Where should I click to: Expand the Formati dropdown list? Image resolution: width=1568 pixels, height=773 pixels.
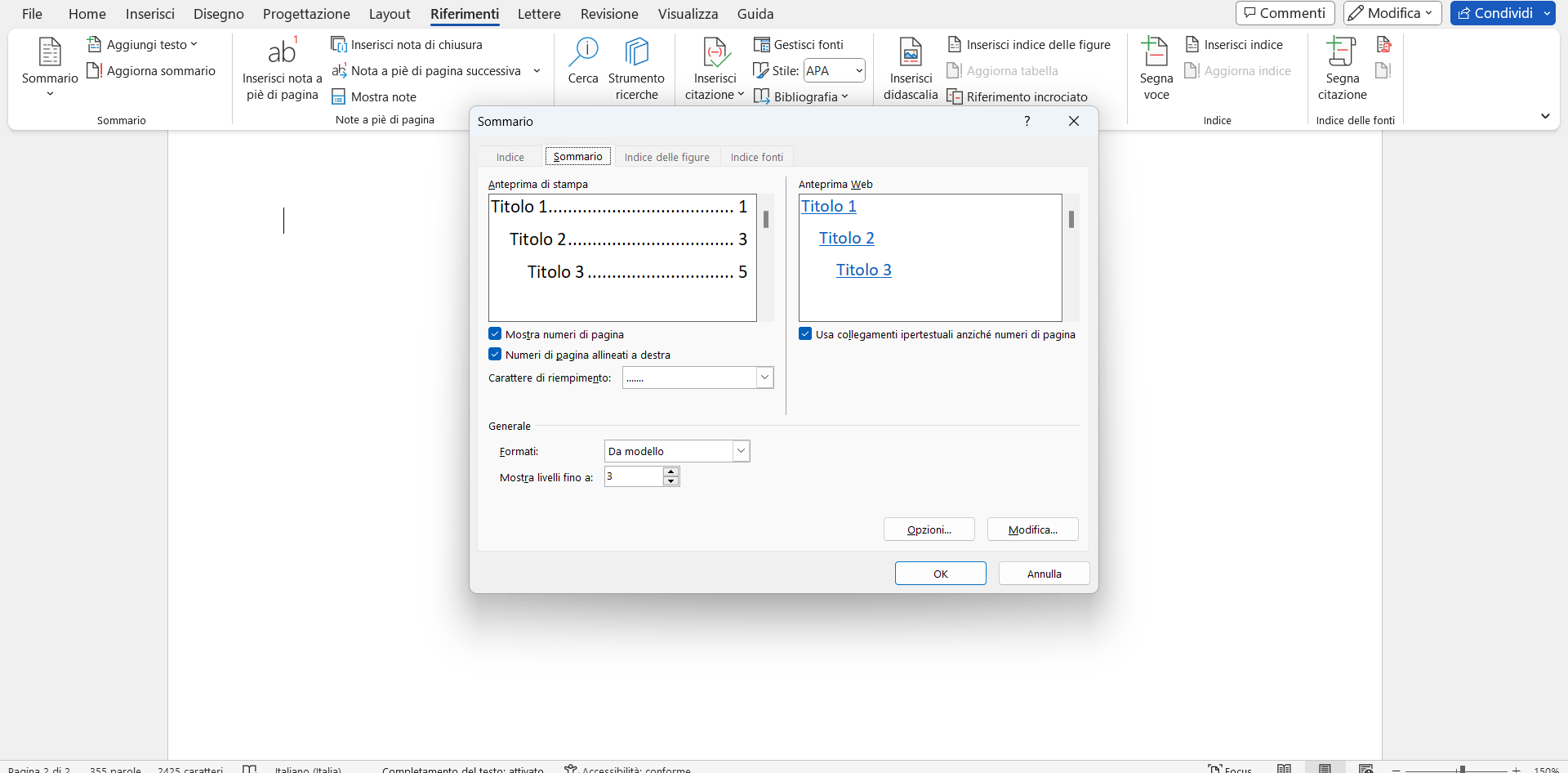(741, 451)
